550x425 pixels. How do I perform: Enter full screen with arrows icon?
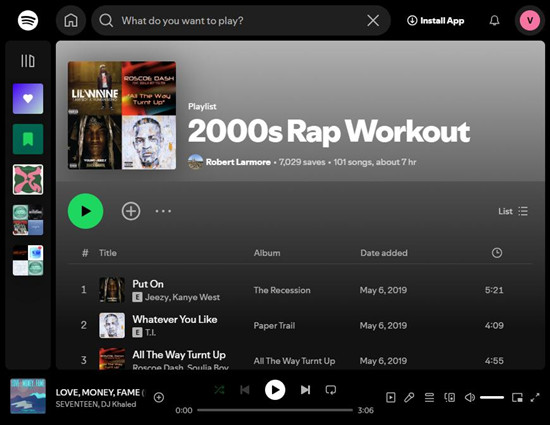[535, 397]
